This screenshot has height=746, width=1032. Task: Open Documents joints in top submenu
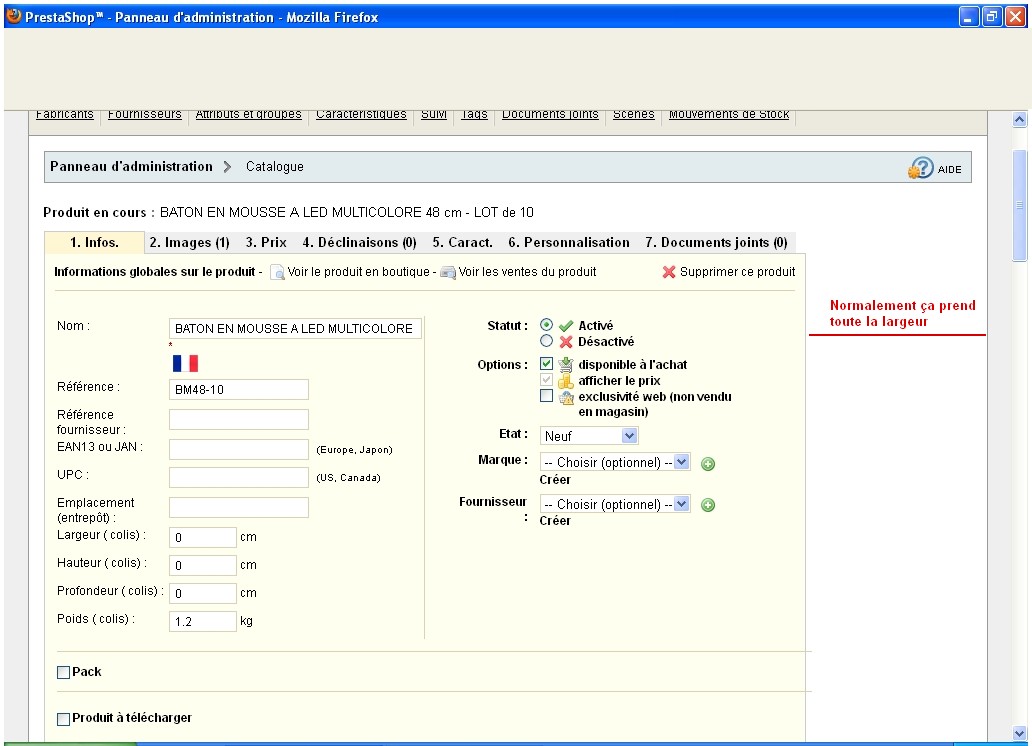550,115
